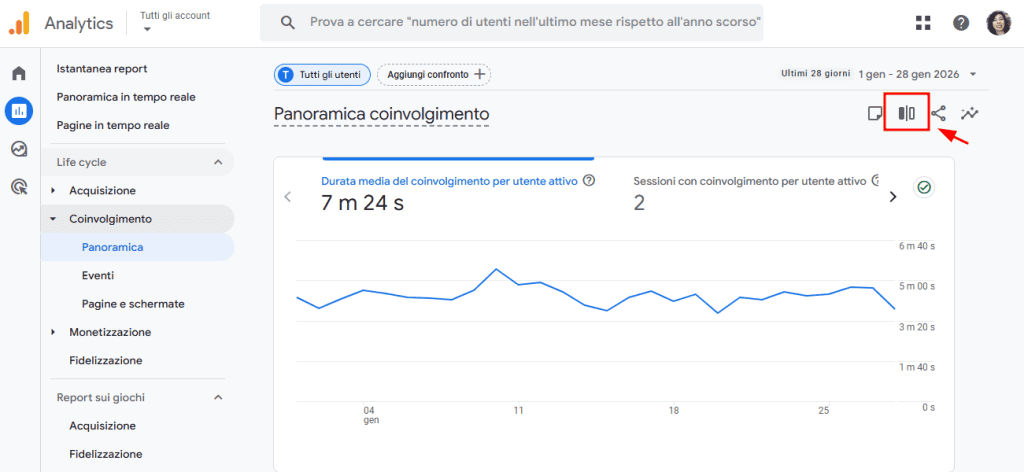Collapse the Coinvolgimento tree arrow
The width and height of the screenshot is (1024, 472).
coord(54,219)
